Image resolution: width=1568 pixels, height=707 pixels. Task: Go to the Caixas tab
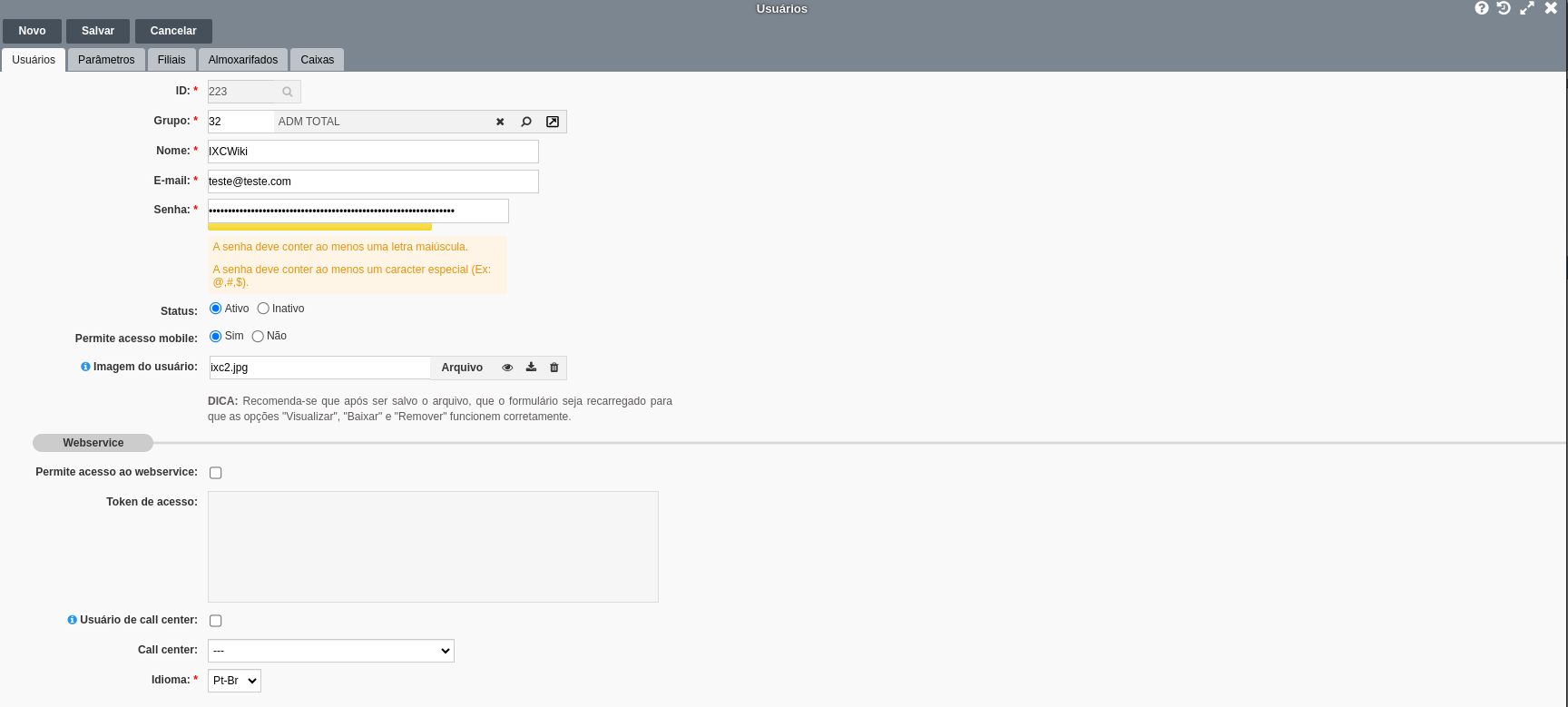[318, 60]
